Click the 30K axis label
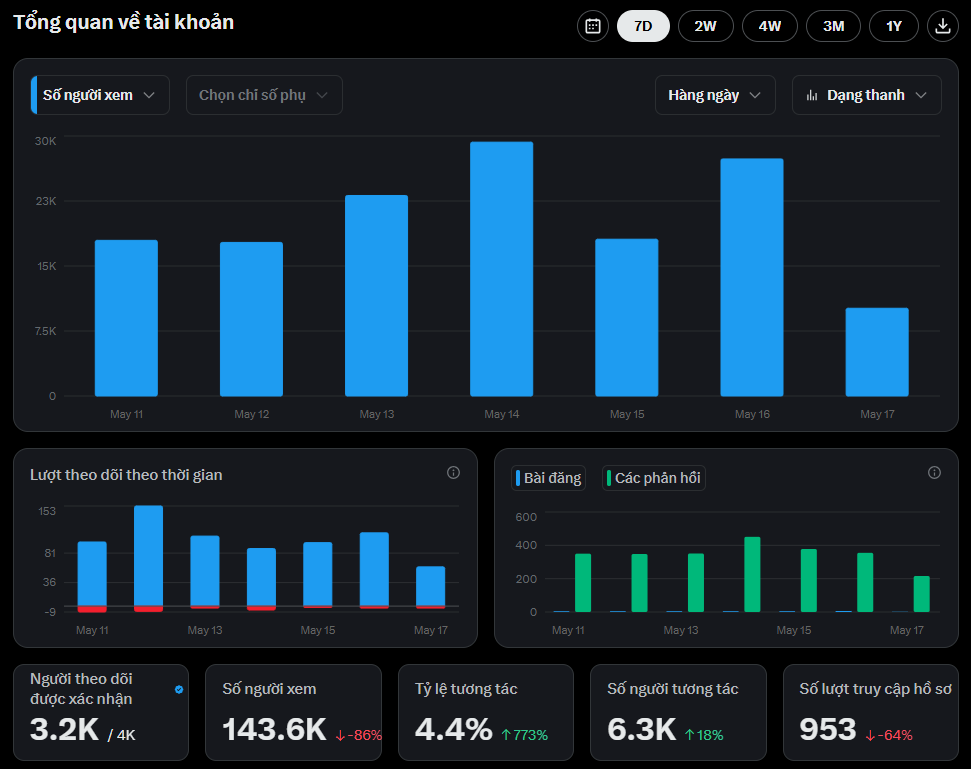The width and height of the screenshot is (971, 769). click(x=45, y=141)
